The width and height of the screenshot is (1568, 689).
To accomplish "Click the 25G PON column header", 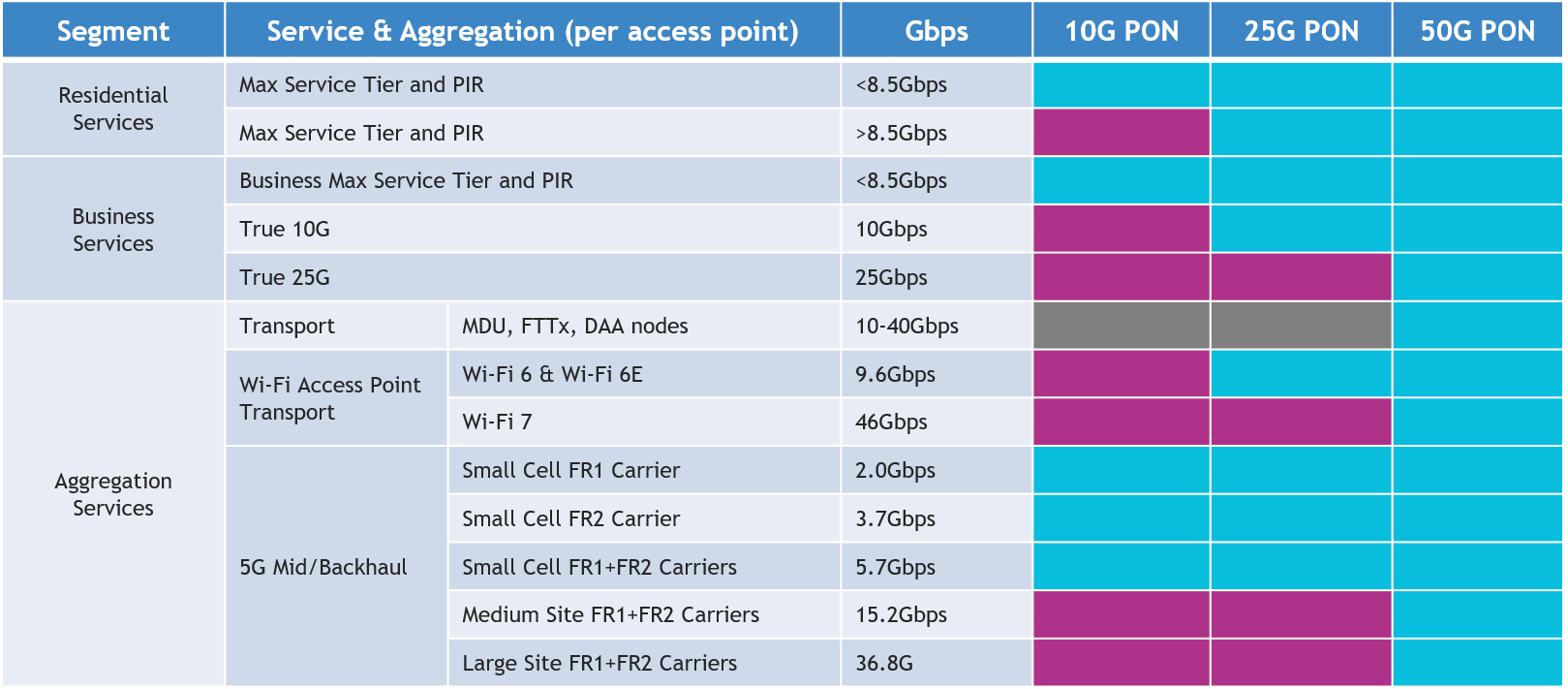I will (x=1302, y=30).
